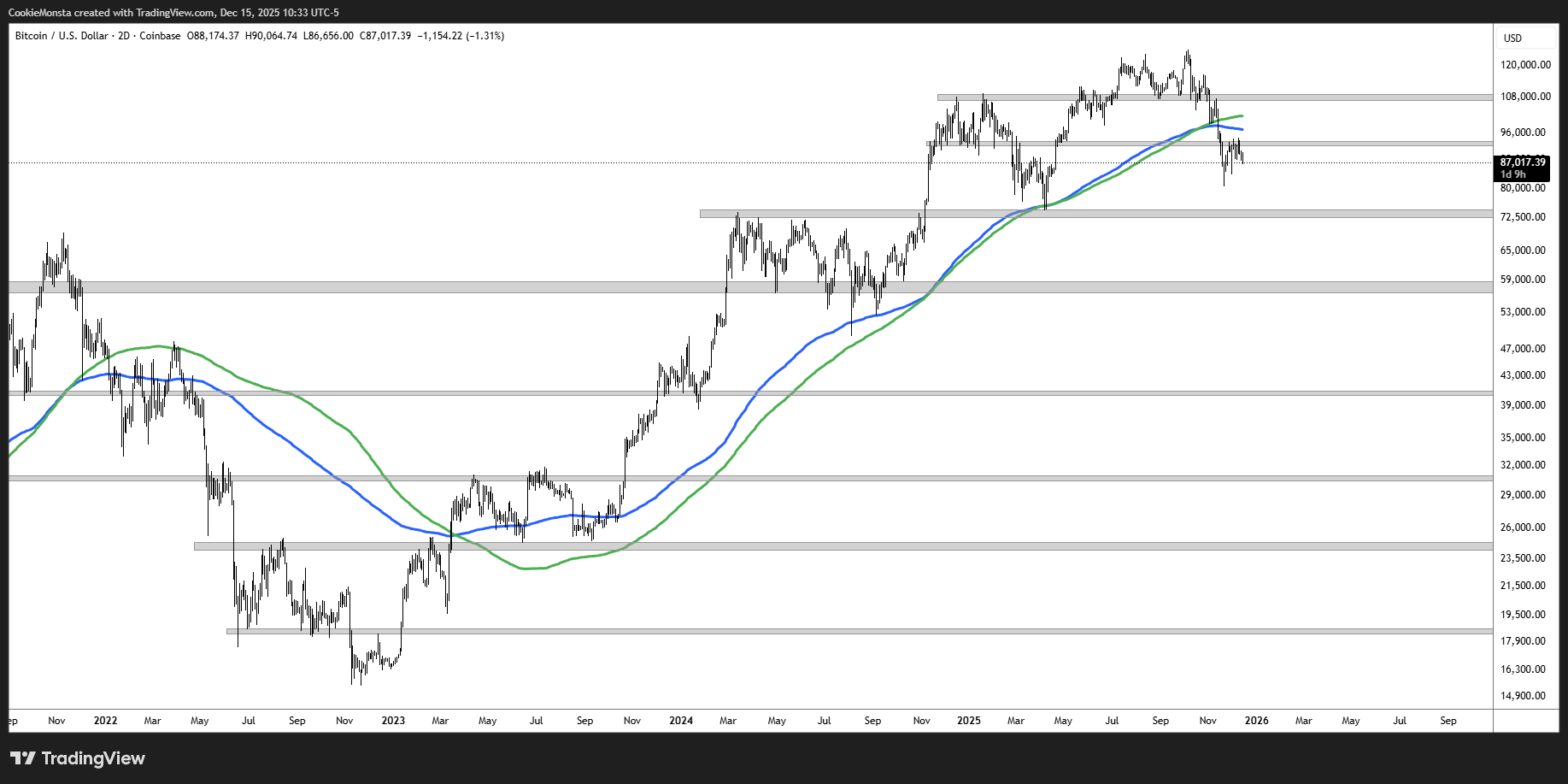The image size is (1568, 784).
Task: Select the 2025 label on time axis
Action: pos(969,721)
